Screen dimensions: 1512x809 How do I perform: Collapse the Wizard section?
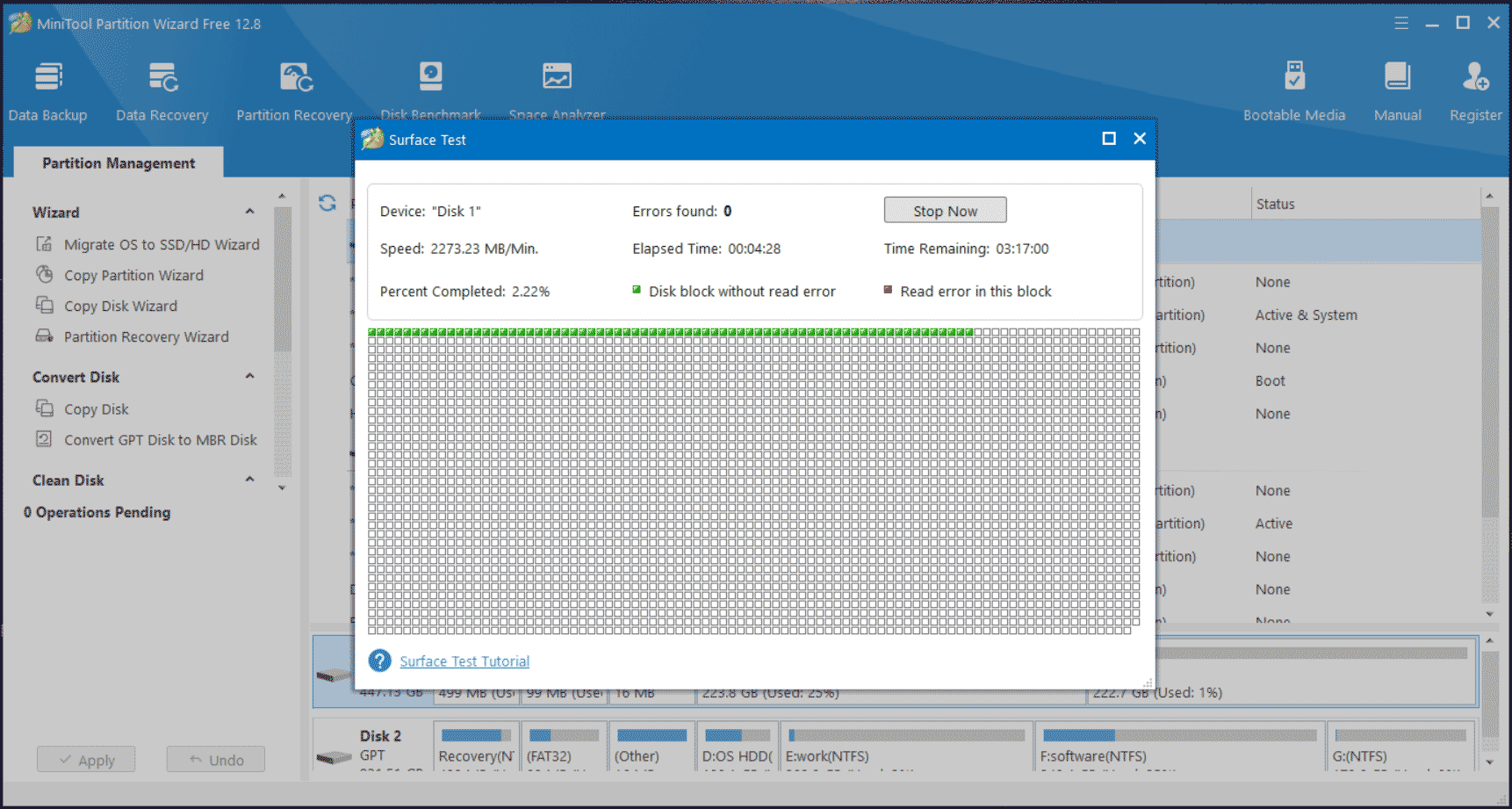pos(249,212)
